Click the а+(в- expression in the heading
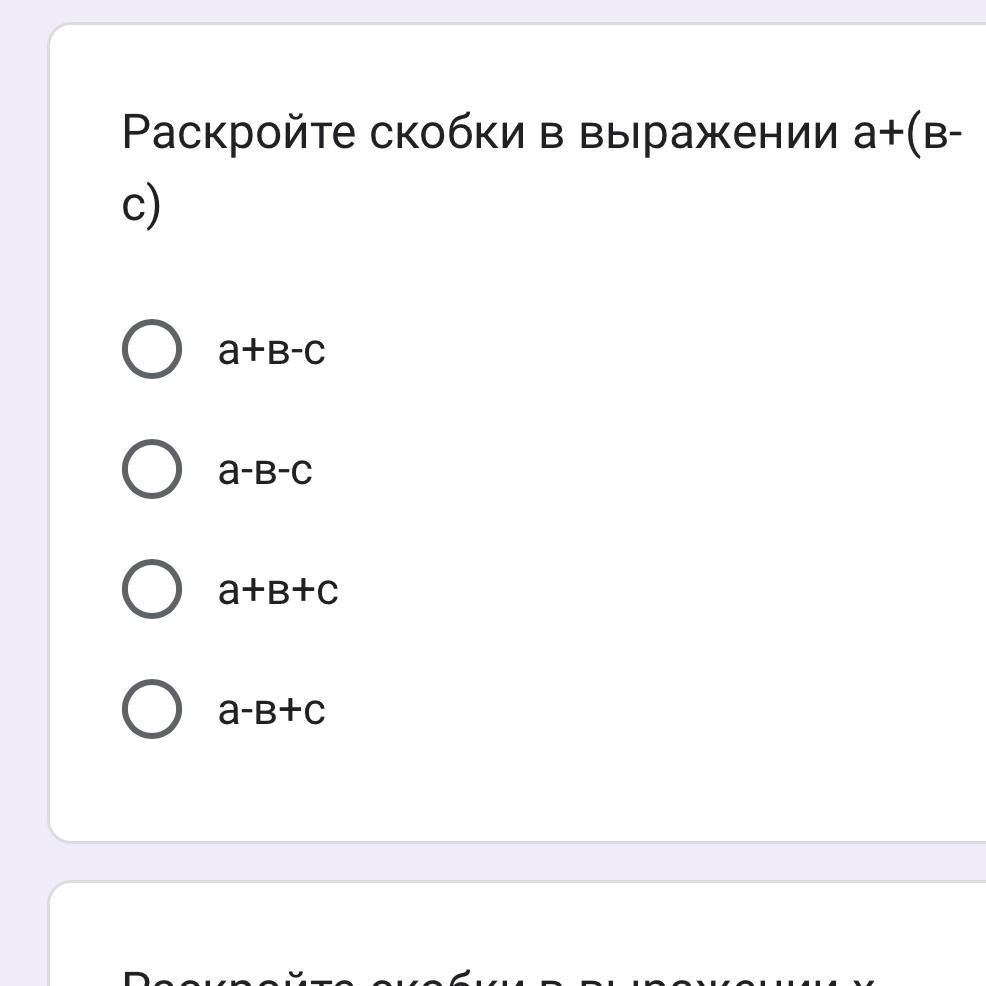 [907, 133]
